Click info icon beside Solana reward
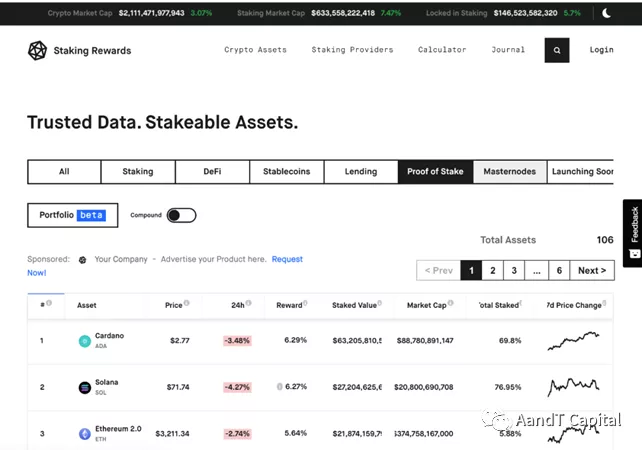This screenshot has height=450, width=642. coord(280,387)
